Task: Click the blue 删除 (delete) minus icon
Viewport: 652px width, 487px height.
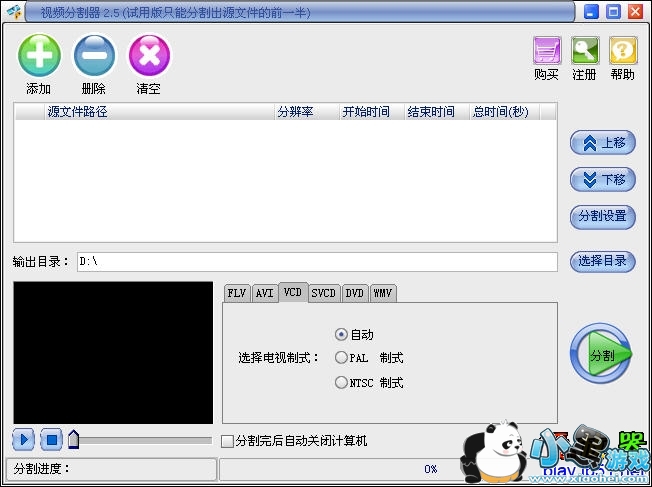Action: coord(94,56)
